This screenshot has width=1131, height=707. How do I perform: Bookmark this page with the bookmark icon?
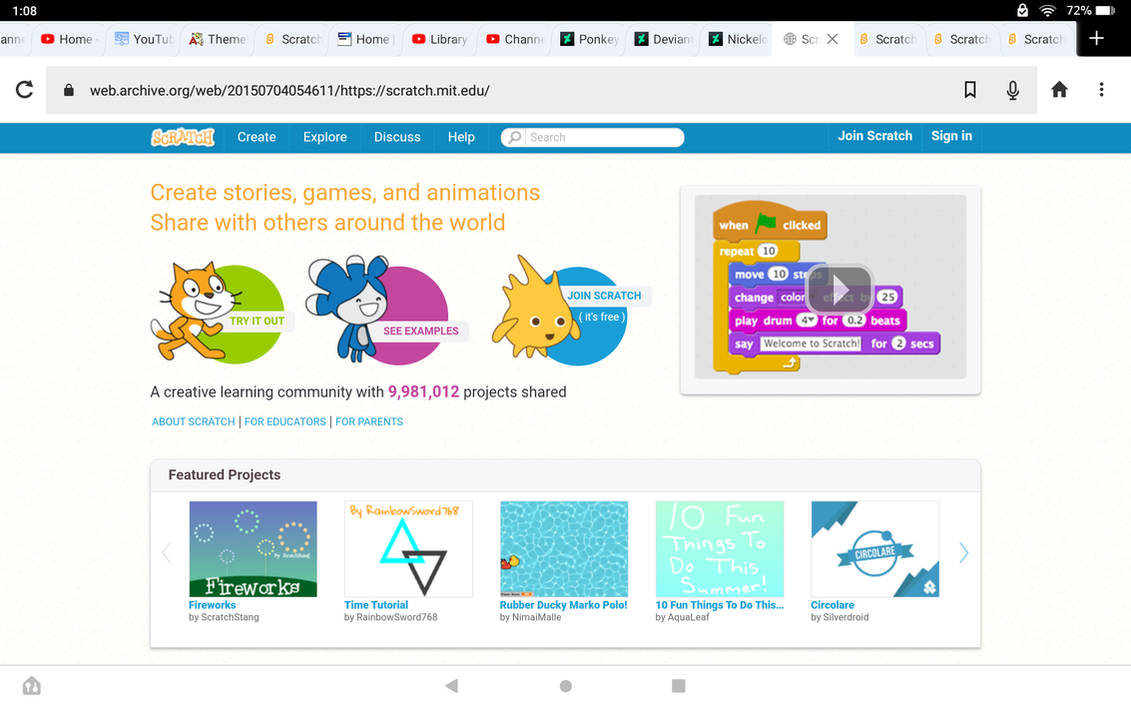click(x=970, y=89)
